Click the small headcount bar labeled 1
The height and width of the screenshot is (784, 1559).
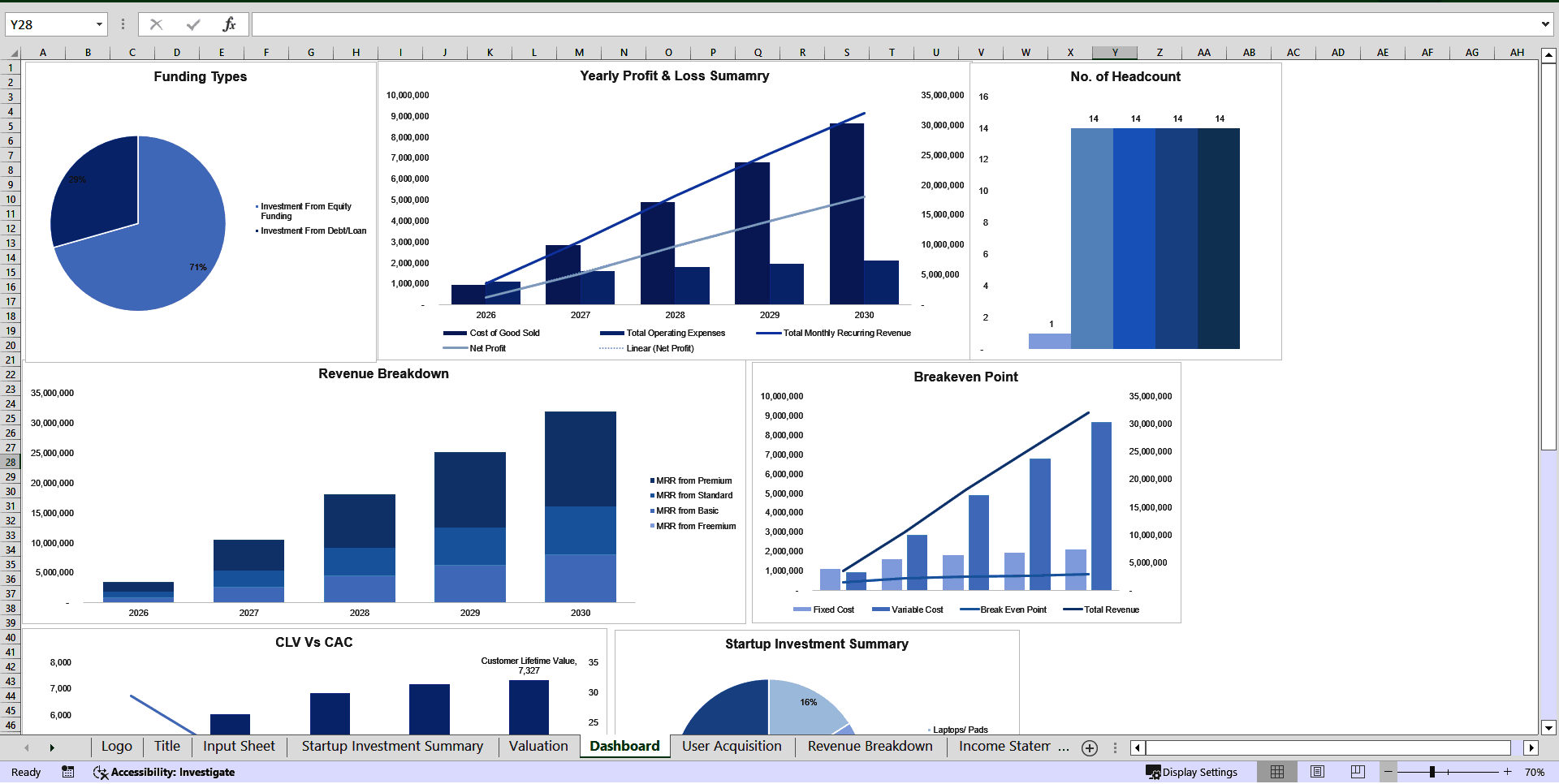click(x=1050, y=341)
